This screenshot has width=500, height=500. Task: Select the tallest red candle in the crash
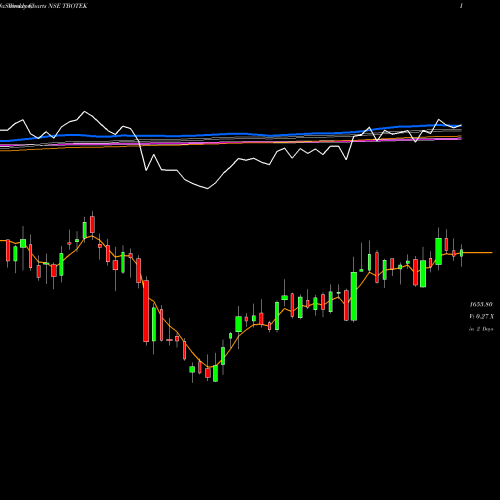tap(146, 311)
